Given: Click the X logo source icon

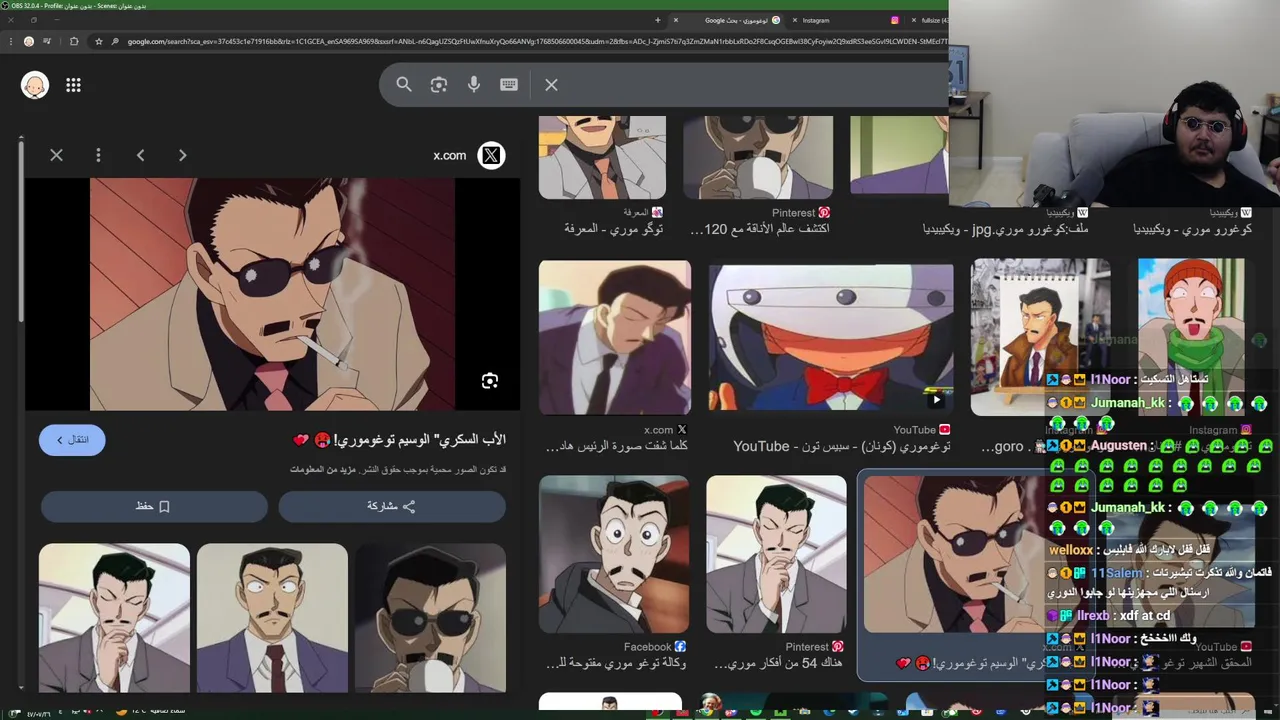Looking at the screenshot, I should pos(491,155).
